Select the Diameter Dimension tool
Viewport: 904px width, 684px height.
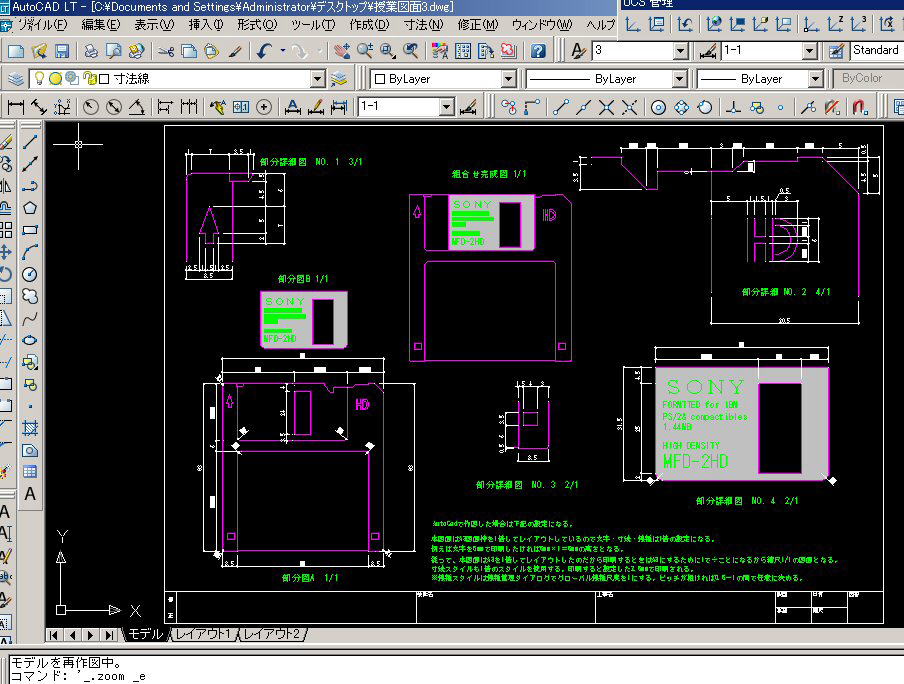114,107
